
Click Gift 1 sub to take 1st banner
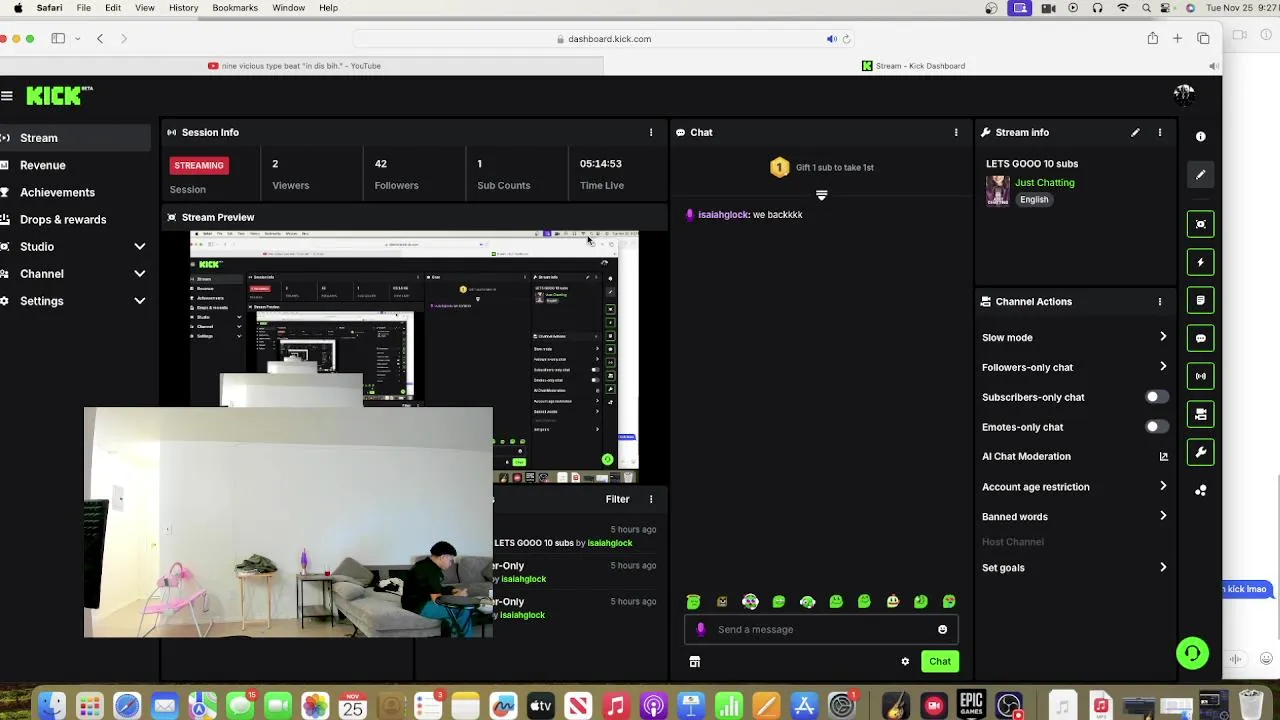click(822, 167)
